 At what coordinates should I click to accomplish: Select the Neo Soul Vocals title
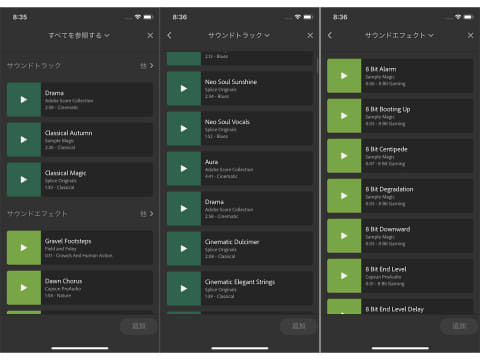point(227,122)
